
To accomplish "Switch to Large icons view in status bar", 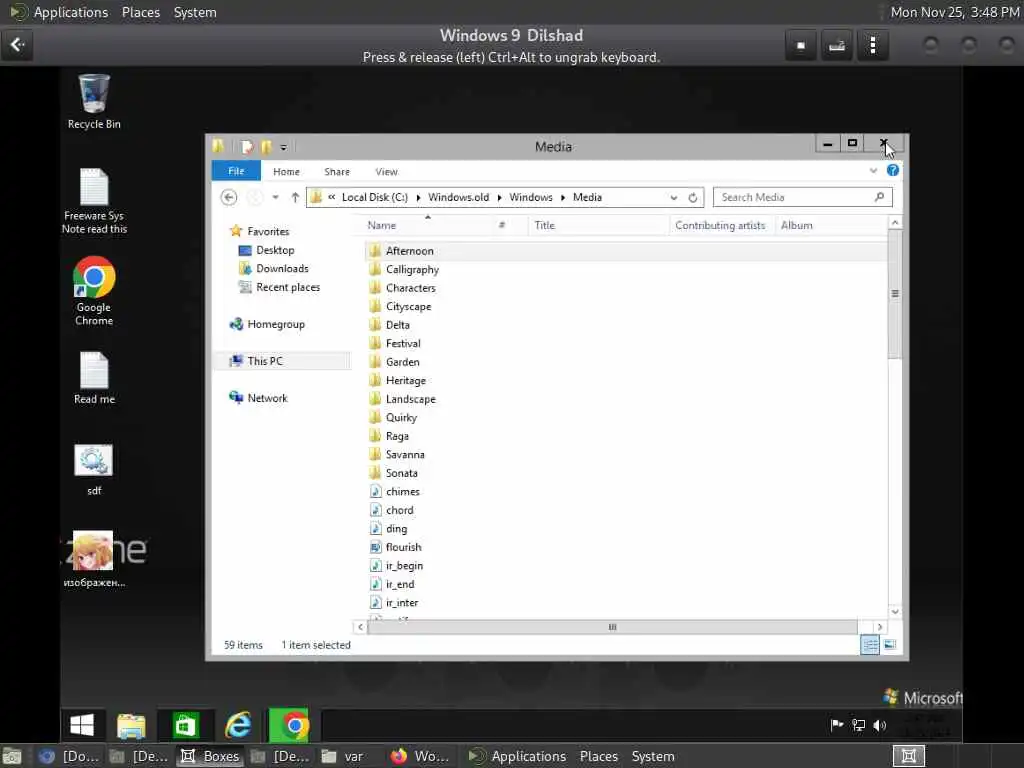I will pos(889,645).
